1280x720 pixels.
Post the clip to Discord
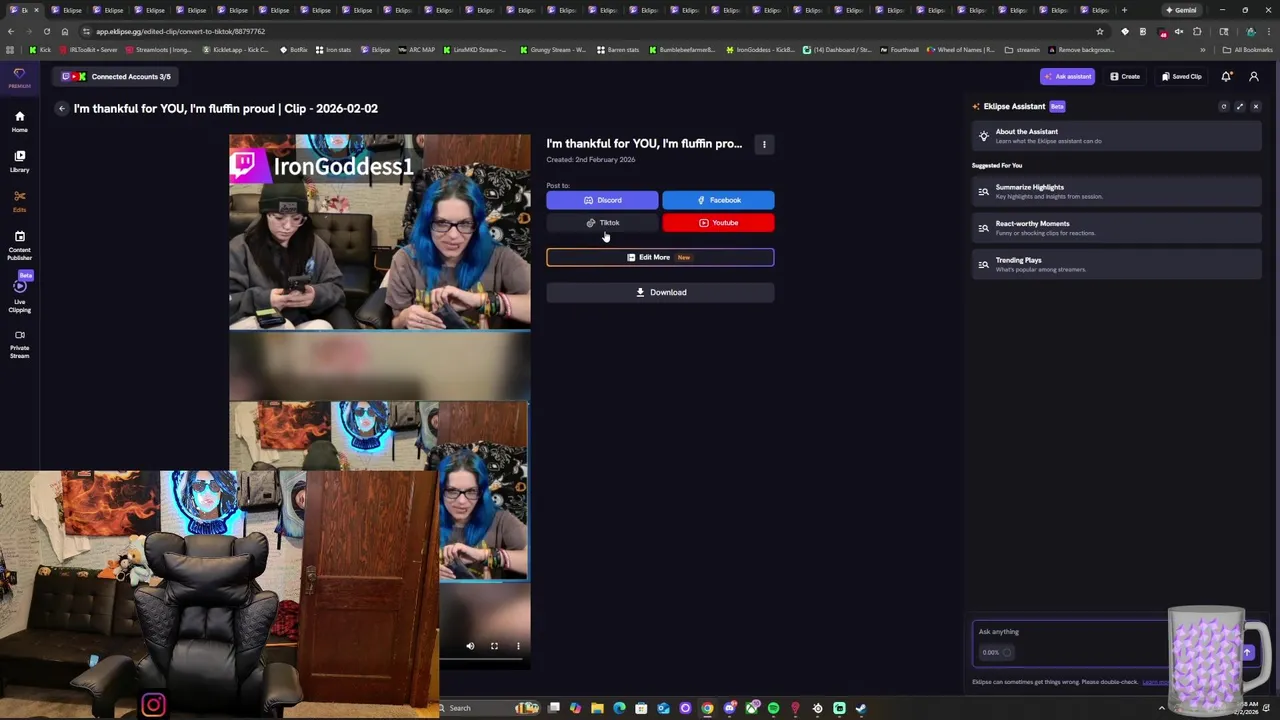pyautogui.click(x=602, y=200)
